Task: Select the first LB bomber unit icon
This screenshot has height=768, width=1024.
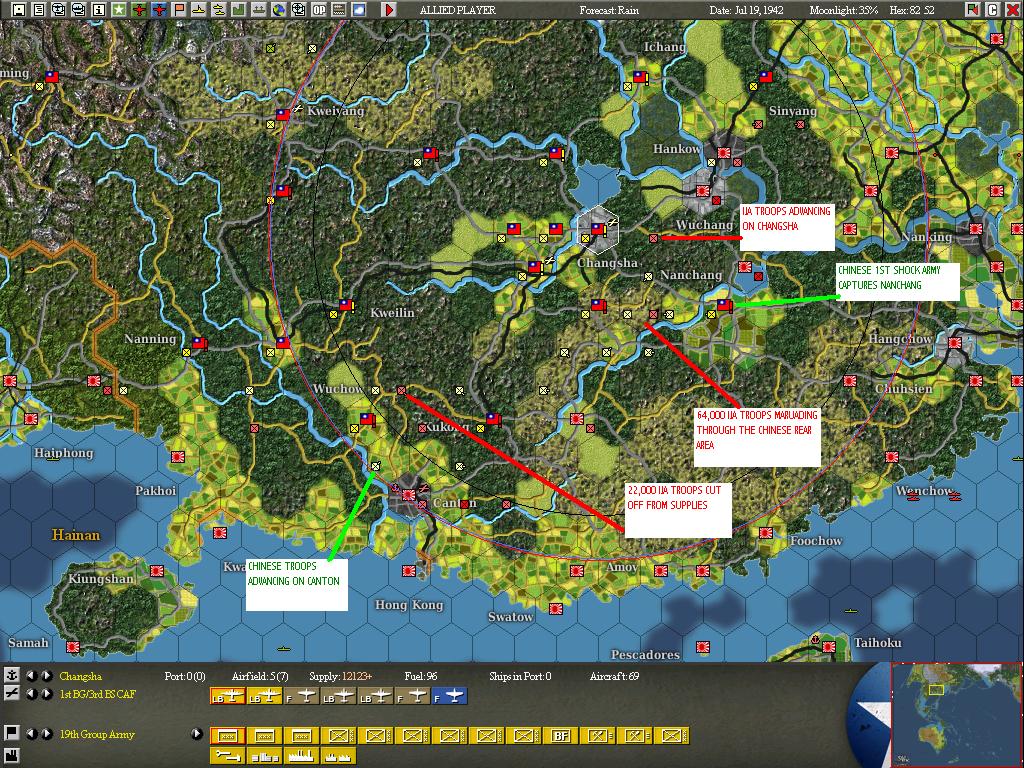Action: (227, 696)
